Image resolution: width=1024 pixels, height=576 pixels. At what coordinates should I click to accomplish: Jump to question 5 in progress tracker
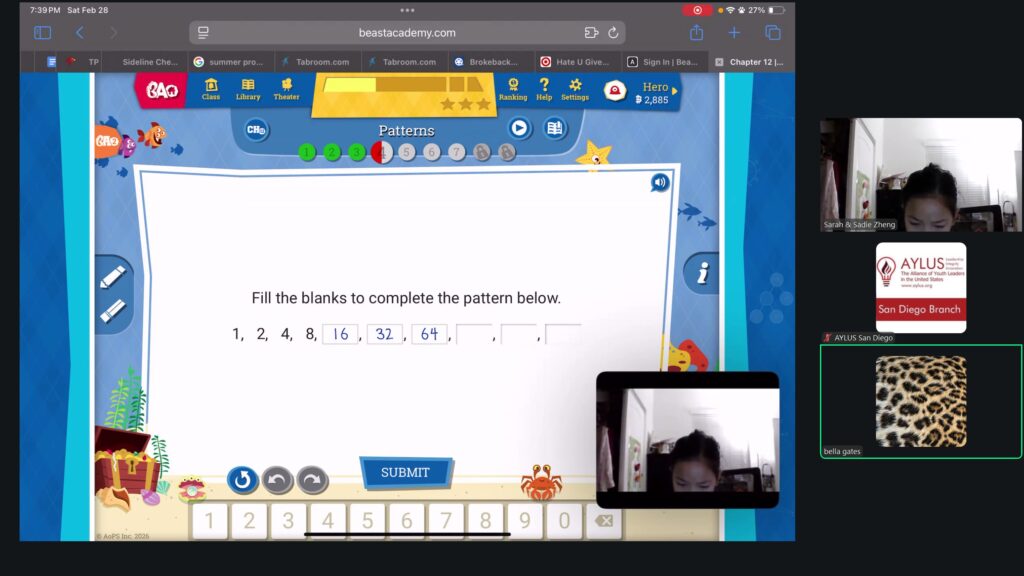pos(407,152)
